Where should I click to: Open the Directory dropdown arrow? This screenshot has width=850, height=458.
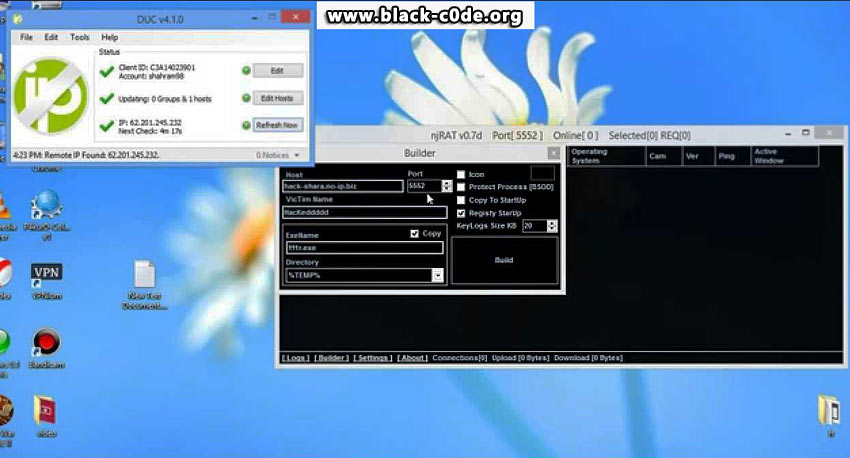pyautogui.click(x=437, y=275)
